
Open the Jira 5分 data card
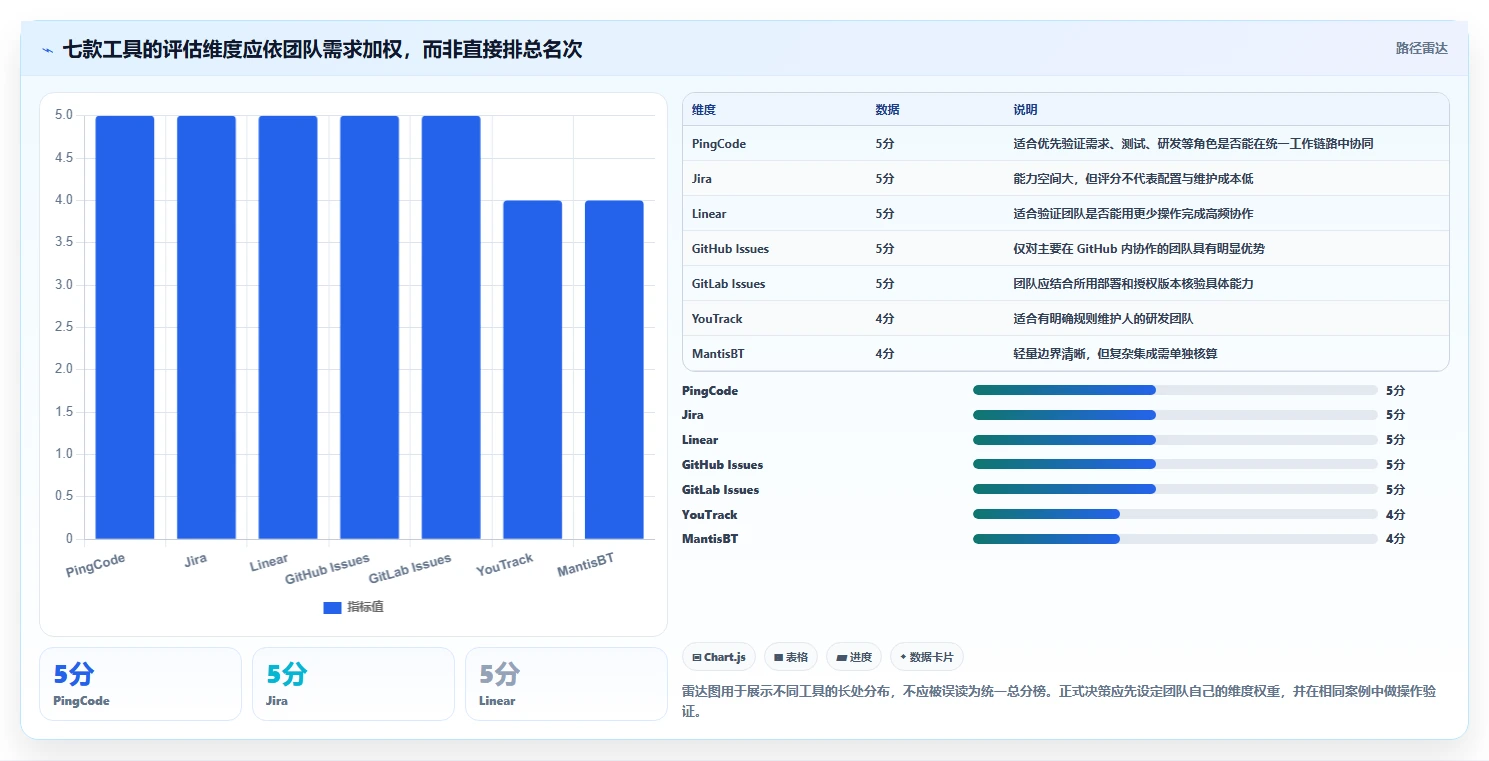coord(353,684)
